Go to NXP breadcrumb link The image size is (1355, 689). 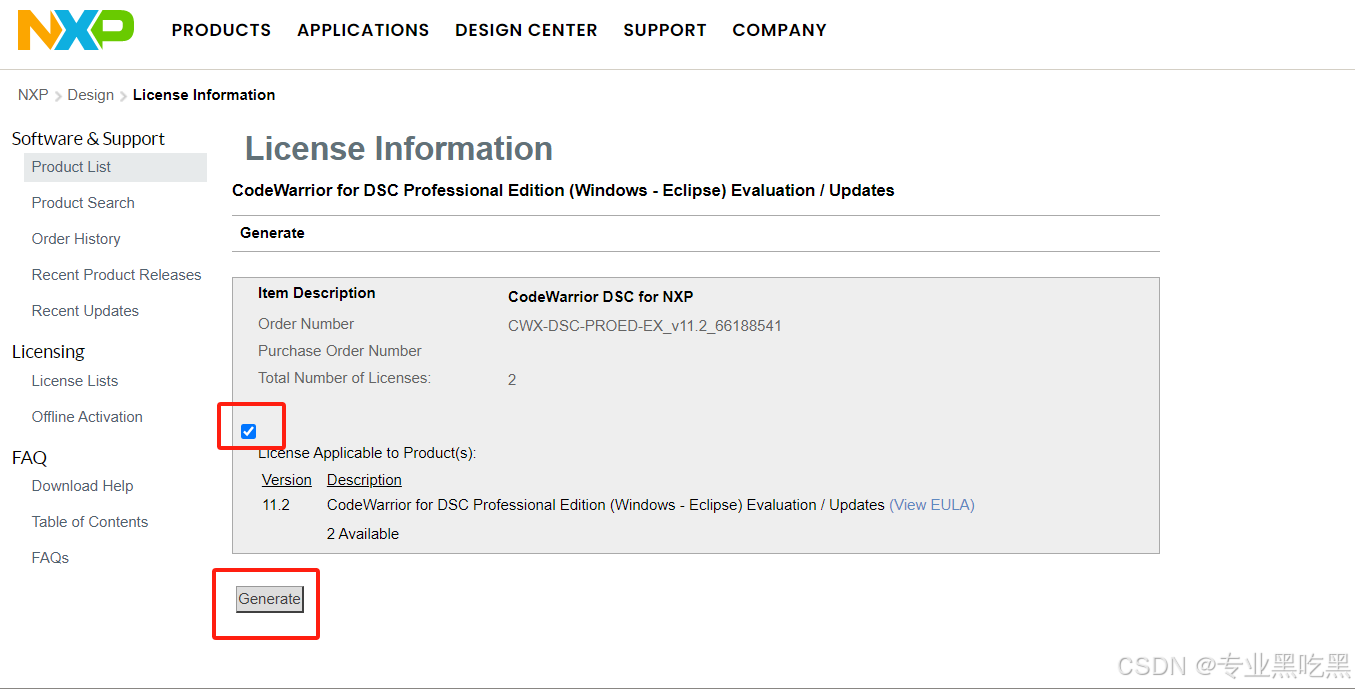(33, 95)
